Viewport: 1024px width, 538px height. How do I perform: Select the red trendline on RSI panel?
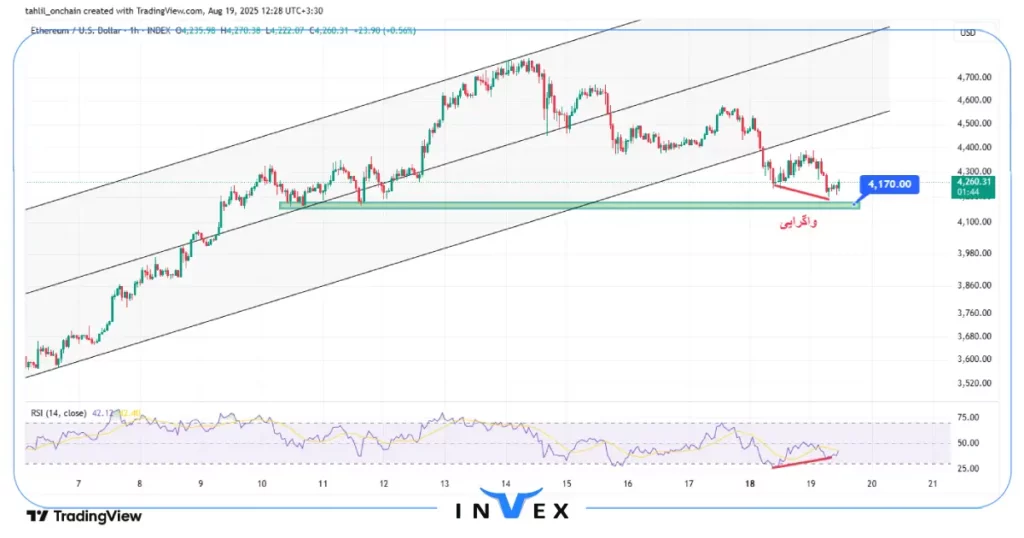tap(801, 461)
